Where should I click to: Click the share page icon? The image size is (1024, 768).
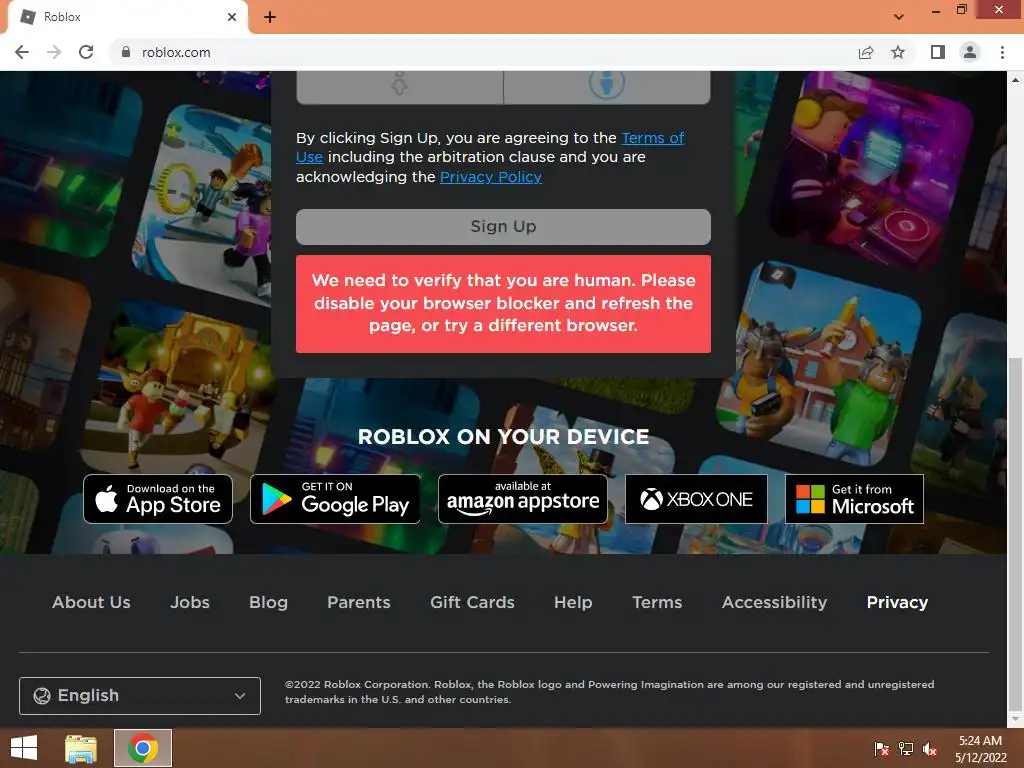tap(866, 52)
